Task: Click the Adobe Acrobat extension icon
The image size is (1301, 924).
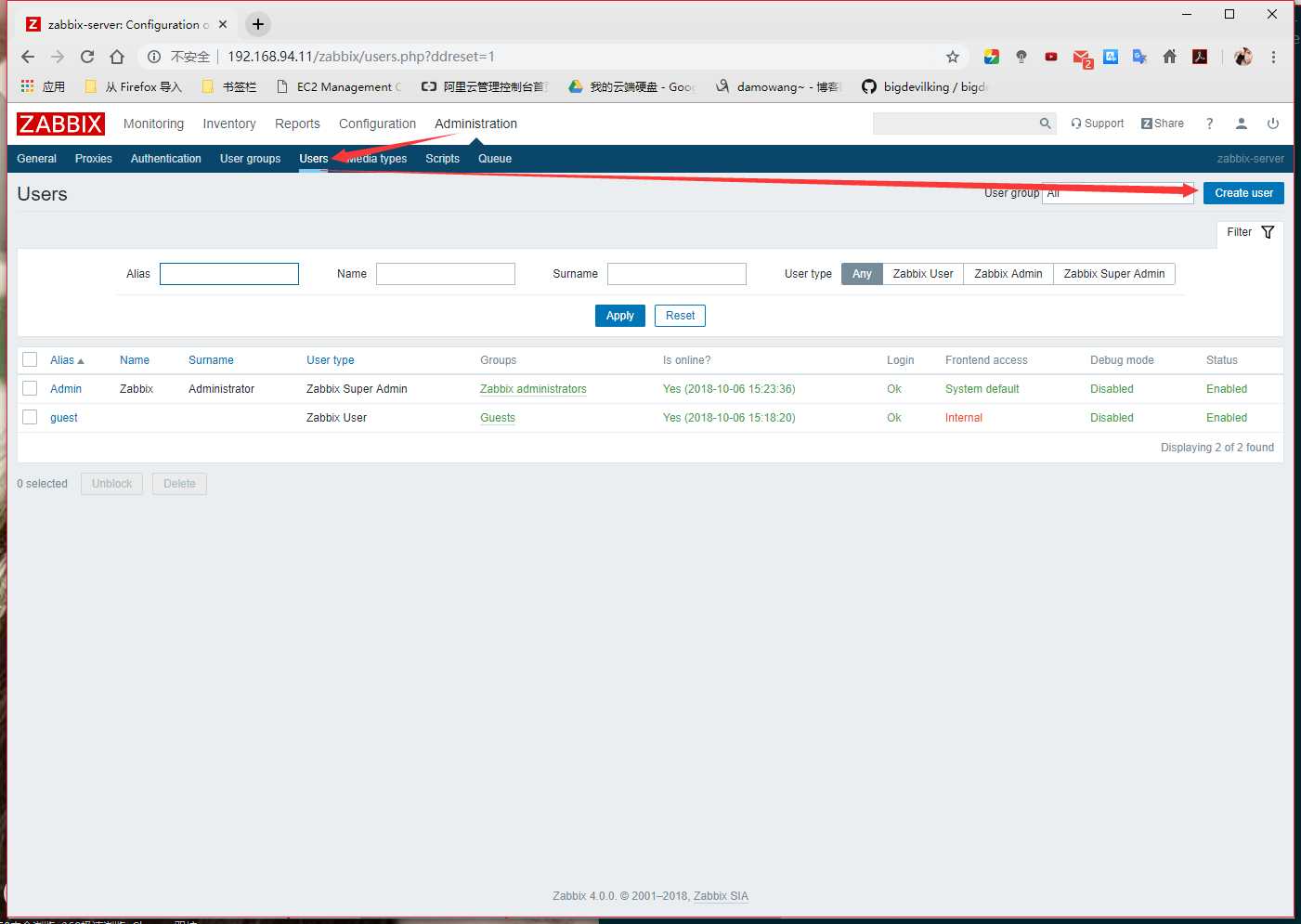Action: (1200, 57)
